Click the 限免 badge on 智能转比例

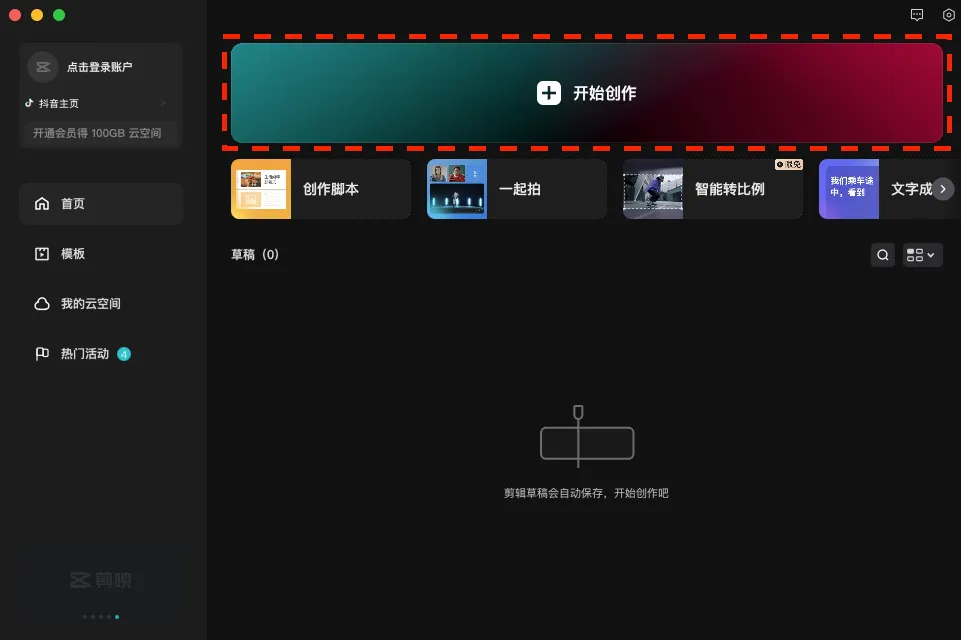point(788,164)
